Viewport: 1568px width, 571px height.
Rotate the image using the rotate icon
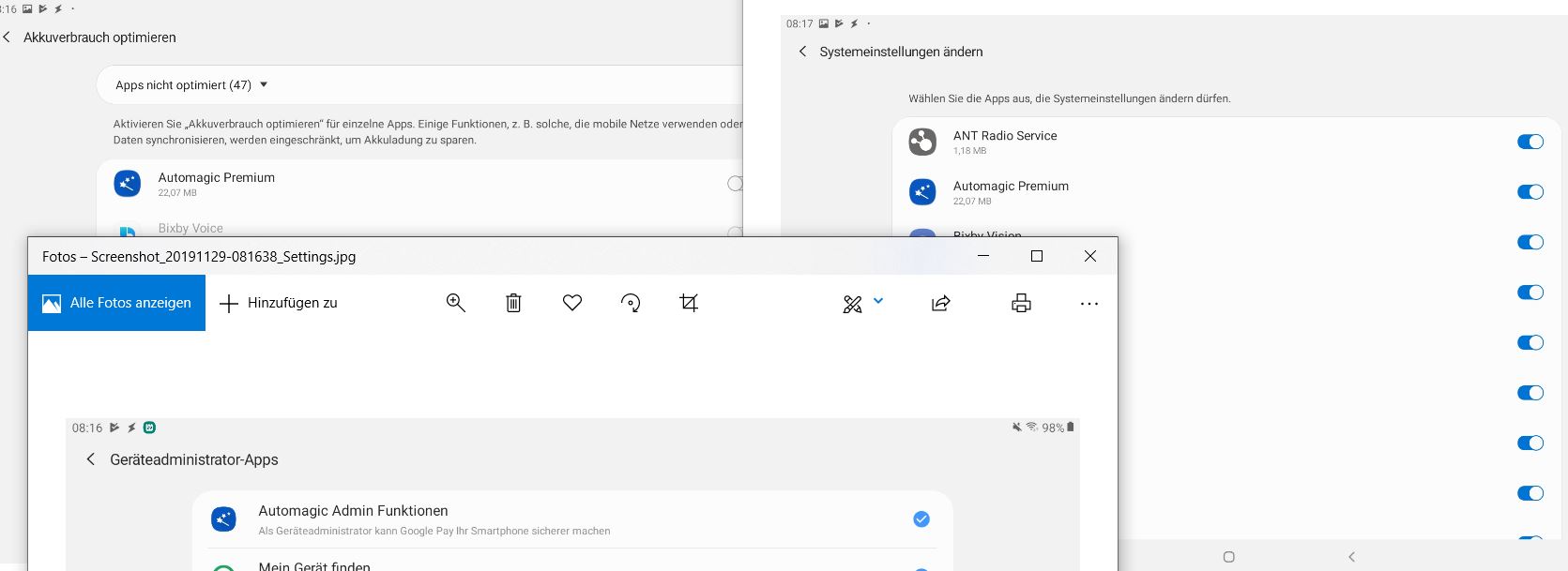(631, 303)
